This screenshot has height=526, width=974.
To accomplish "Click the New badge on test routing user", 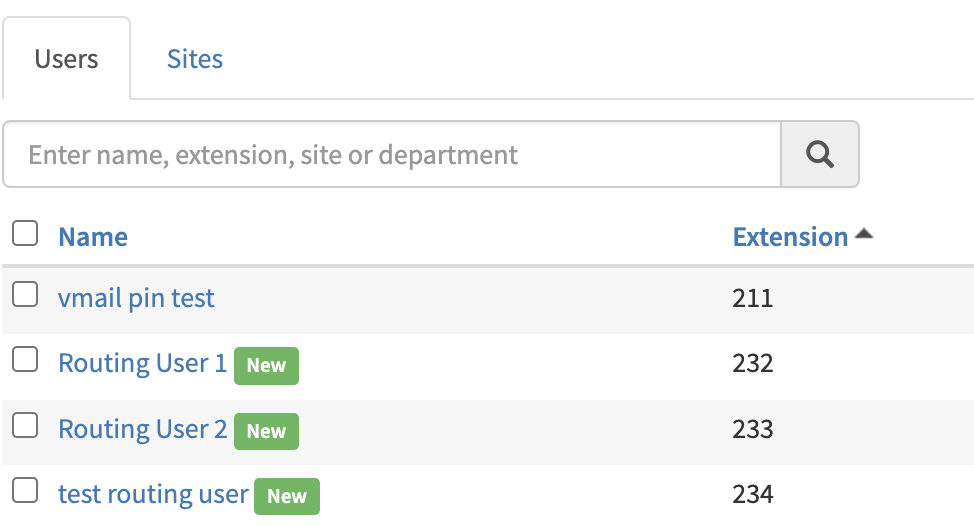I will click(287, 496).
